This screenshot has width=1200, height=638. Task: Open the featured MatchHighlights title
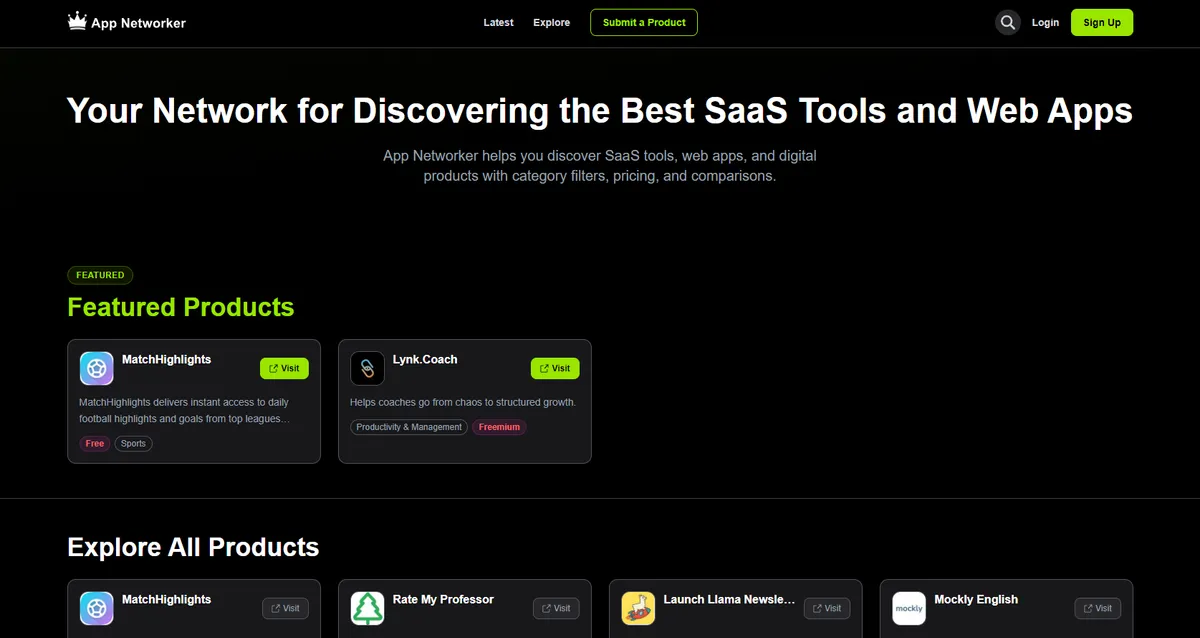coord(167,359)
